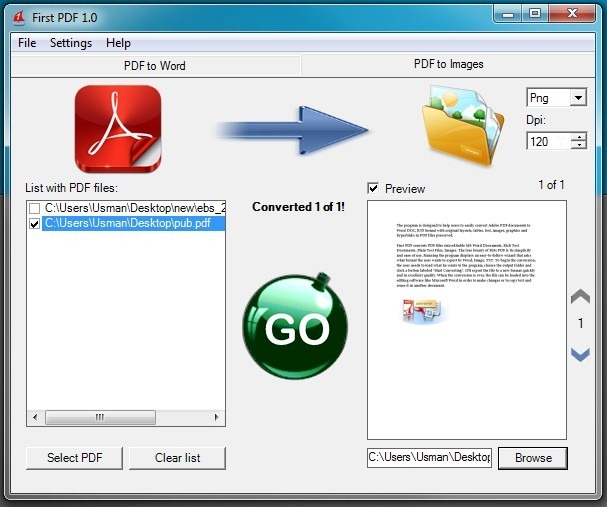Click the Dpi 120 value field
Image resolution: width=607 pixels, height=507 pixels.
click(x=549, y=141)
